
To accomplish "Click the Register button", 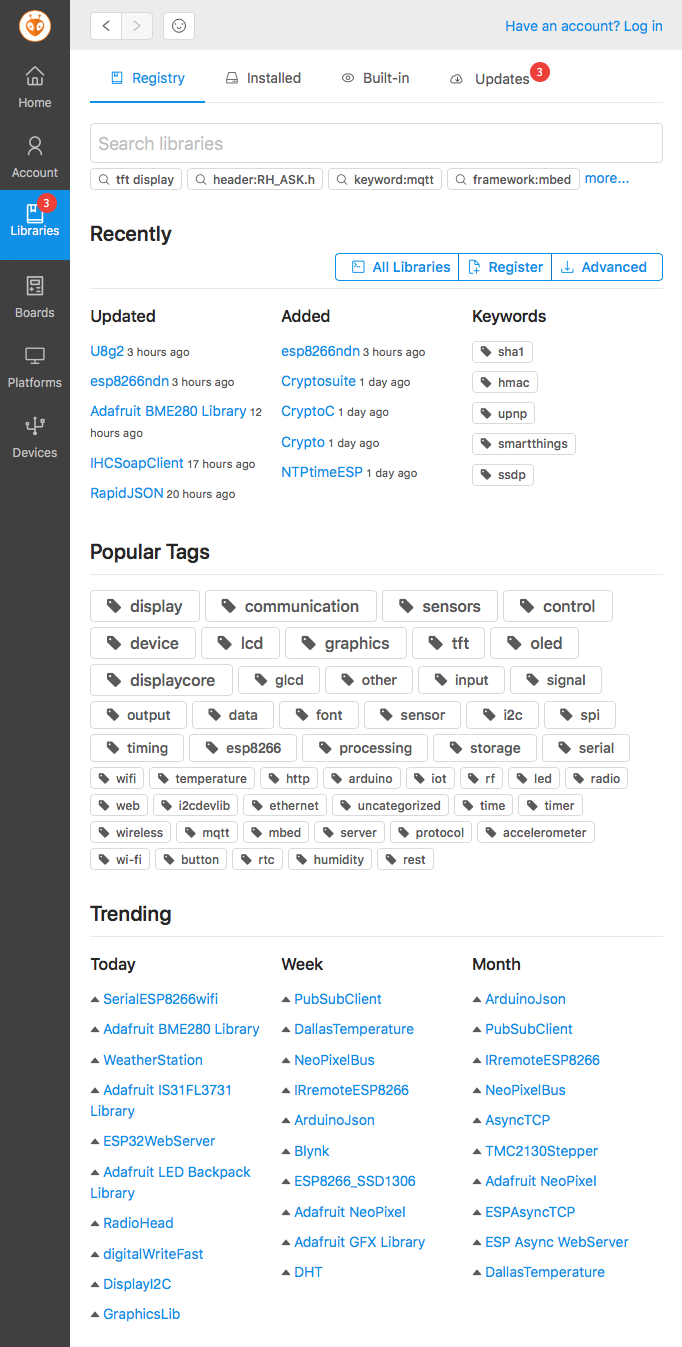I will (505, 267).
